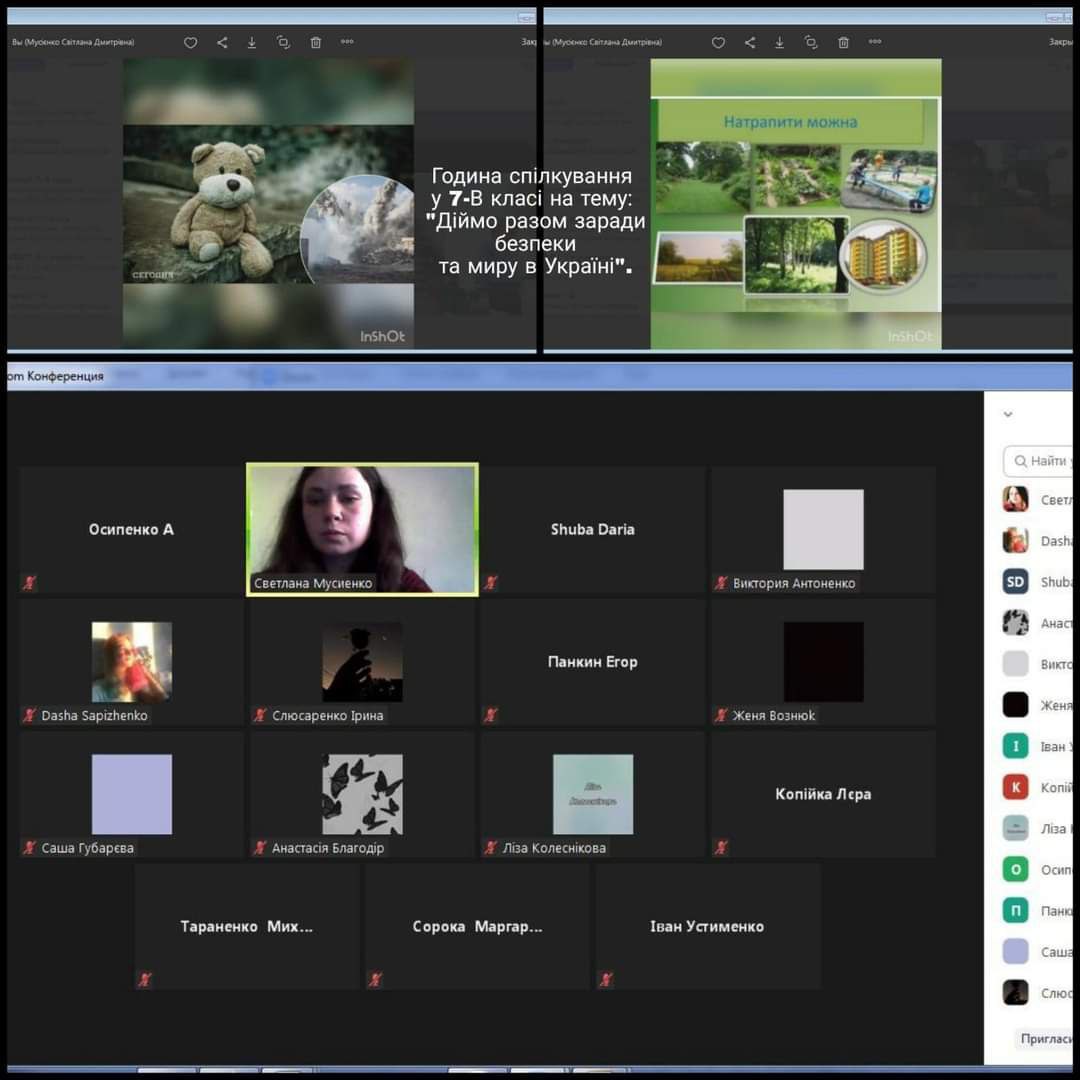The image size is (1080, 1080).
Task: Open more options menu above teddy bear photo
Action: coord(347,43)
